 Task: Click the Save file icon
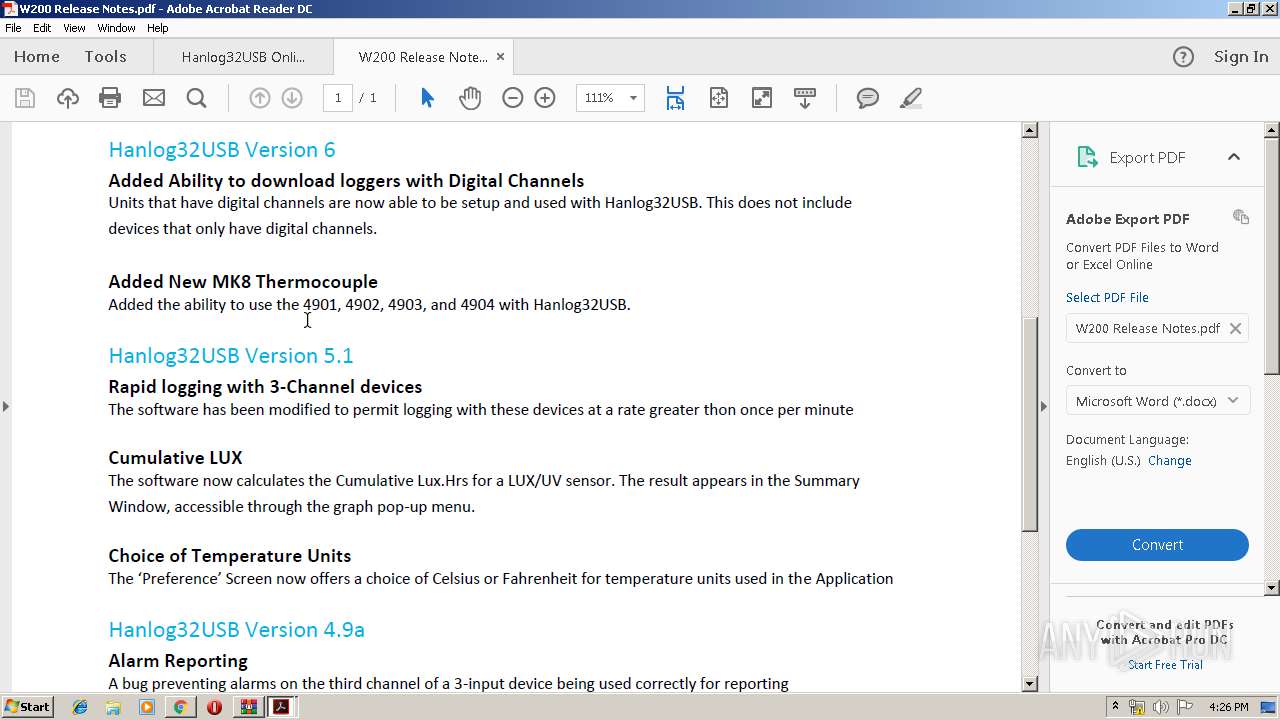tap(25, 98)
